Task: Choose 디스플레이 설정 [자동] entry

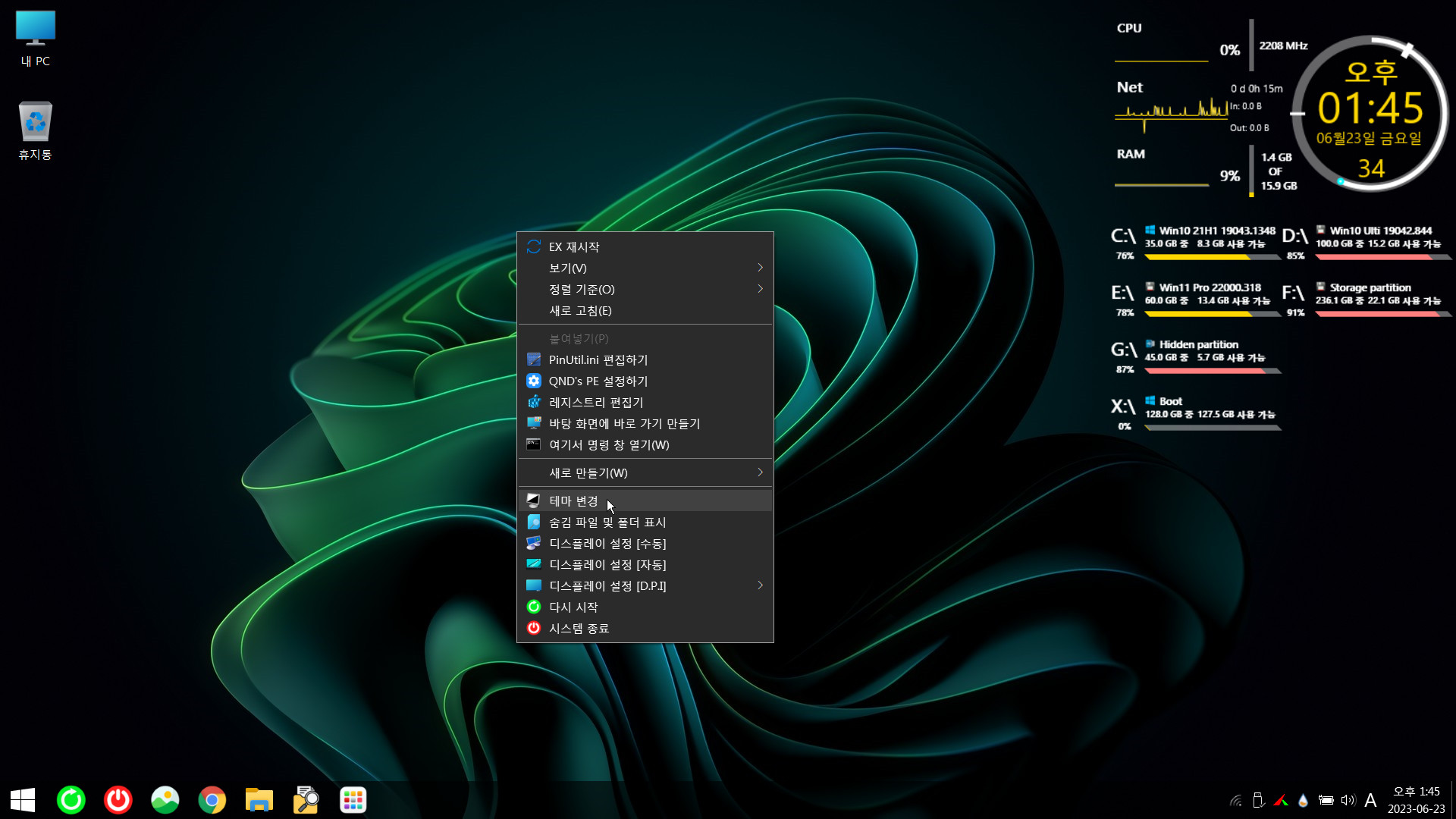Action: pos(645,564)
